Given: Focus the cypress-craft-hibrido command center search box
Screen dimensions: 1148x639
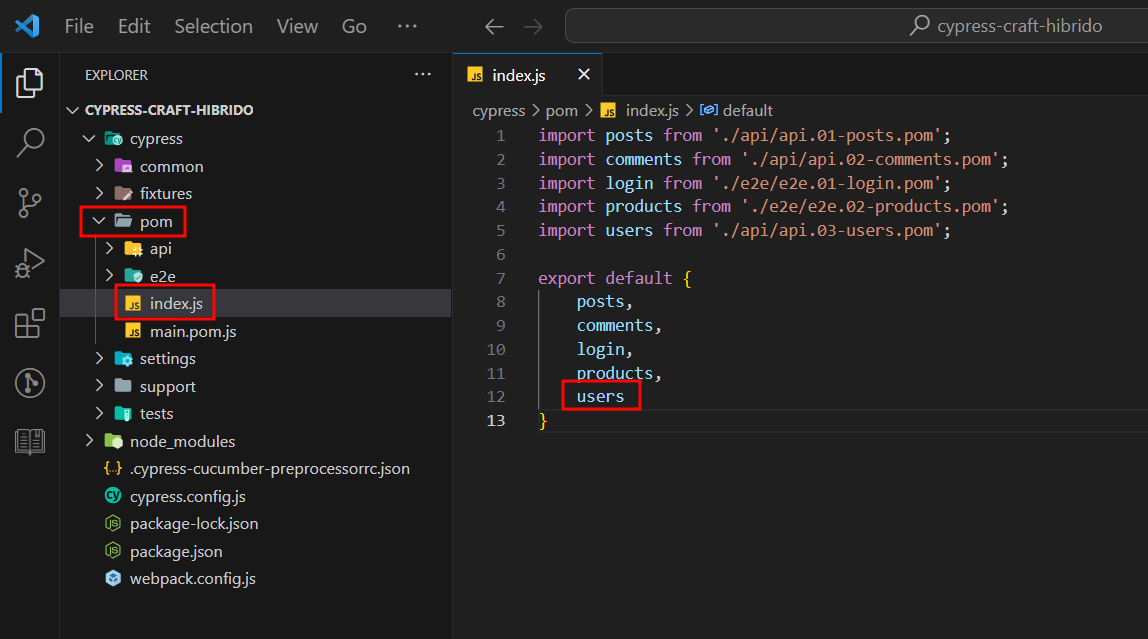Looking at the screenshot, I should point(857,26).
